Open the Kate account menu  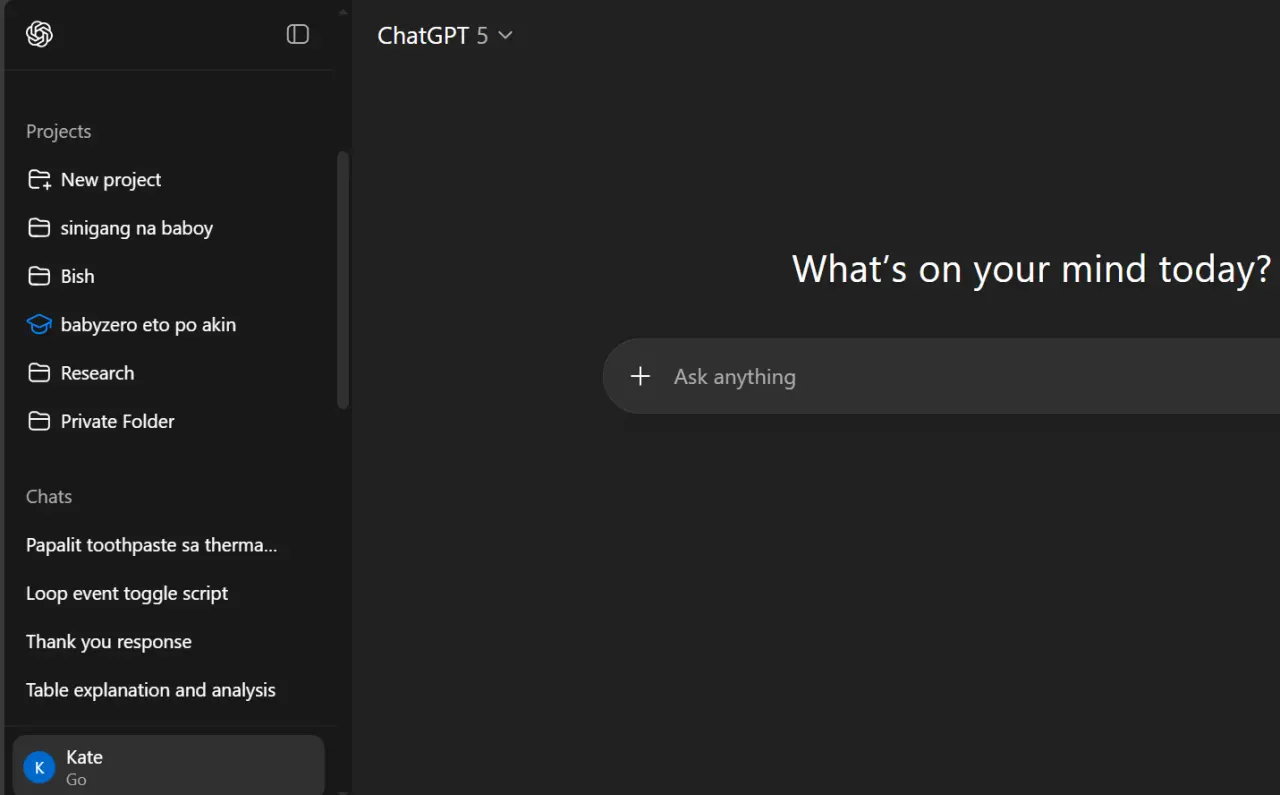(169, 767)
